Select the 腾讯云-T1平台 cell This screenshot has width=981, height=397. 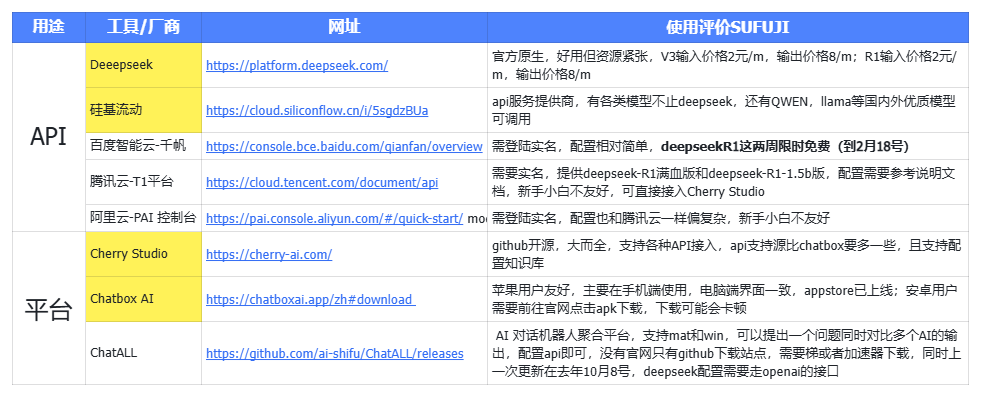[x=143, y=183]
